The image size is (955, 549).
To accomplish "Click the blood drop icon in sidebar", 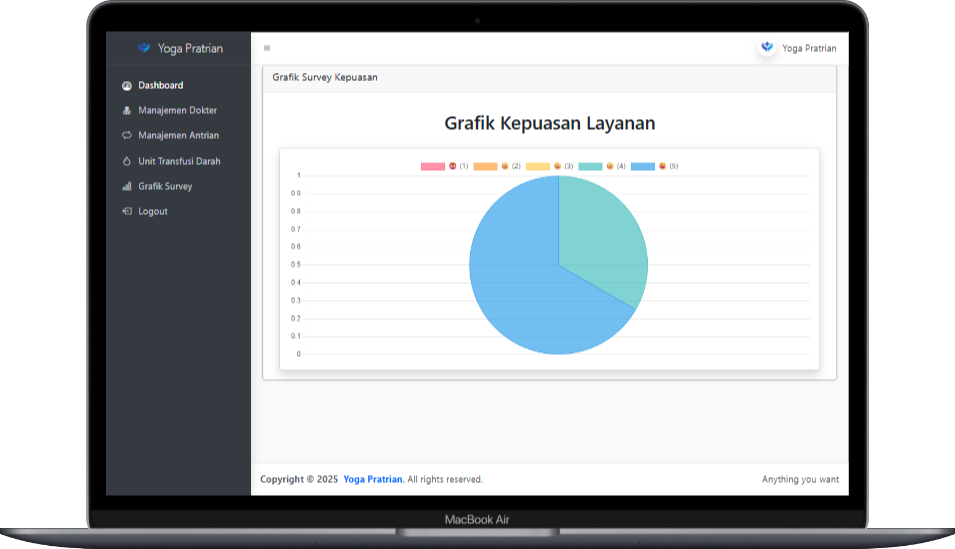I will pyautogui.click(x=127, y=161).
